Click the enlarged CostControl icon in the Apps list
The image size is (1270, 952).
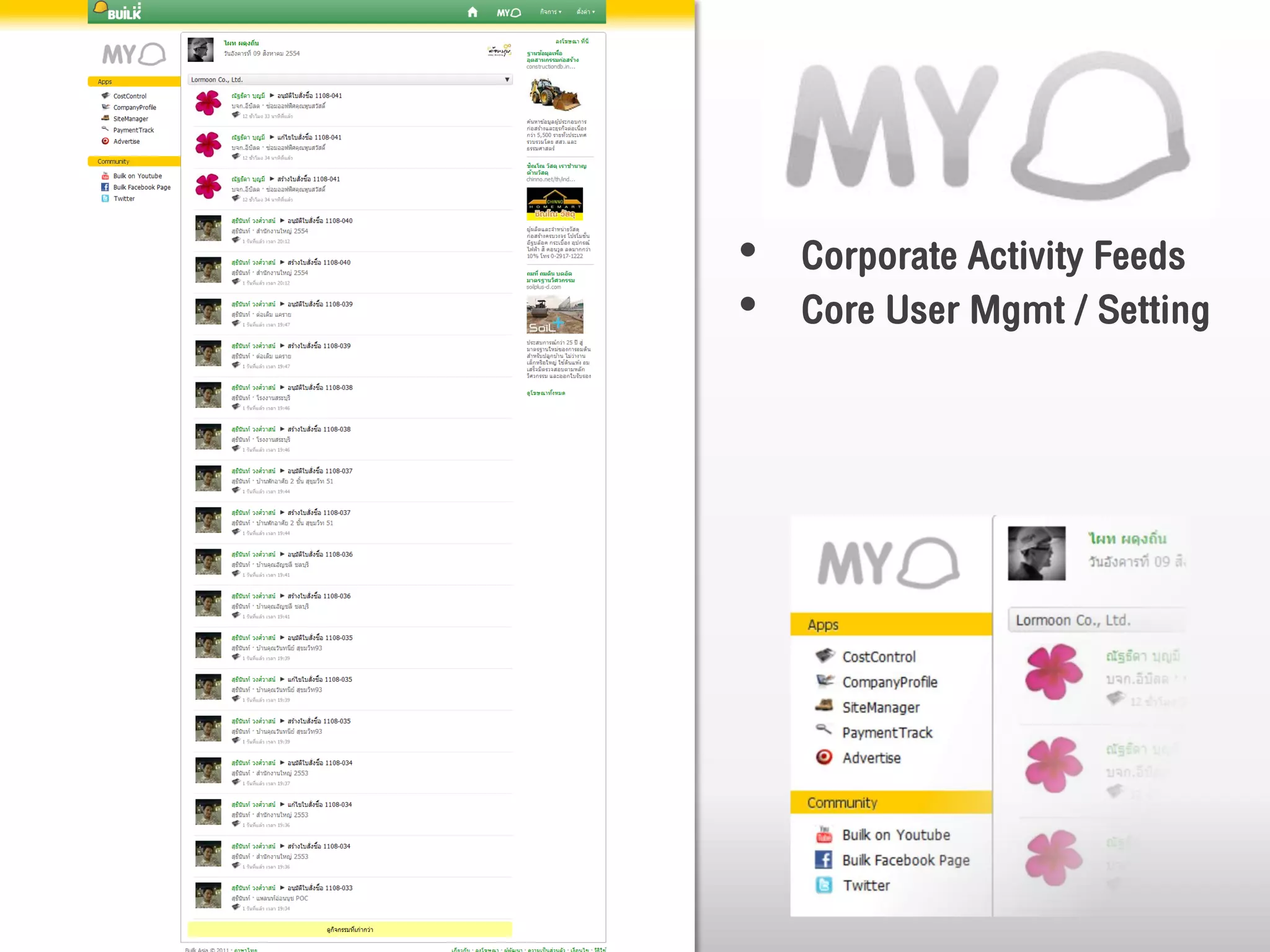pyautogui.click(x=825, y=655)
